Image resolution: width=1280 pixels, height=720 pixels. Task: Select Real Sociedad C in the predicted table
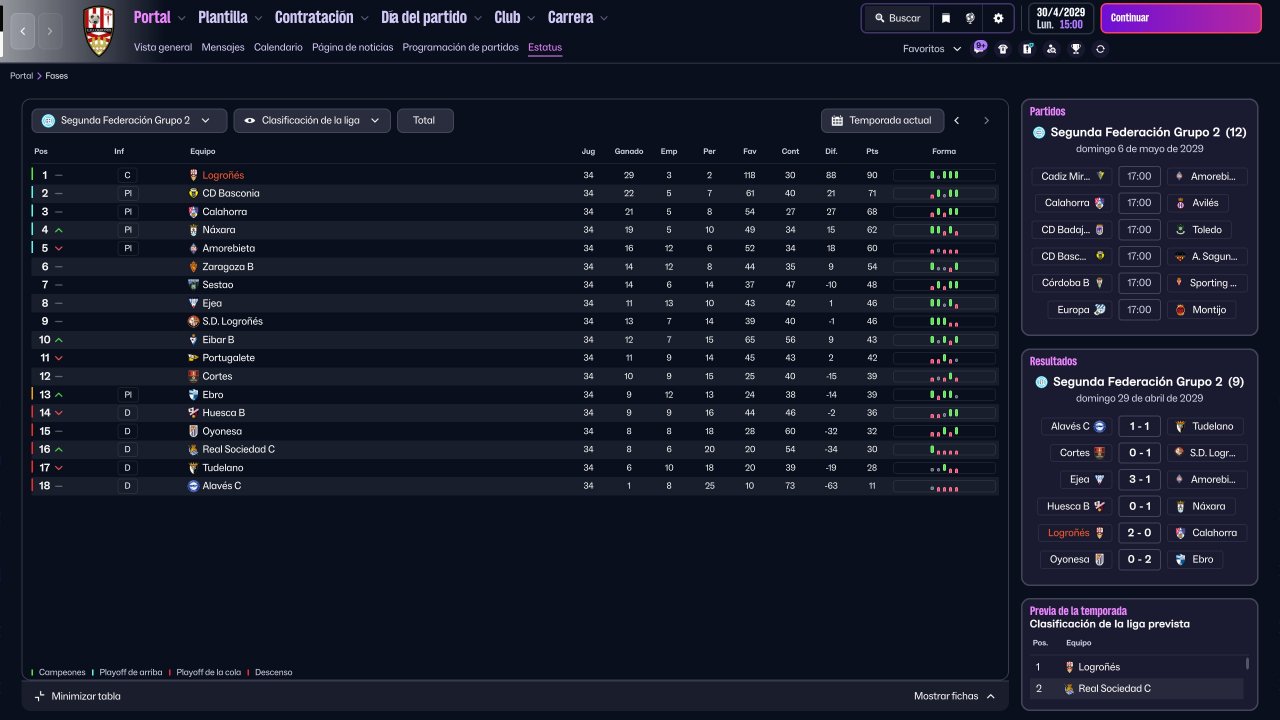[x=1115, y=689]
